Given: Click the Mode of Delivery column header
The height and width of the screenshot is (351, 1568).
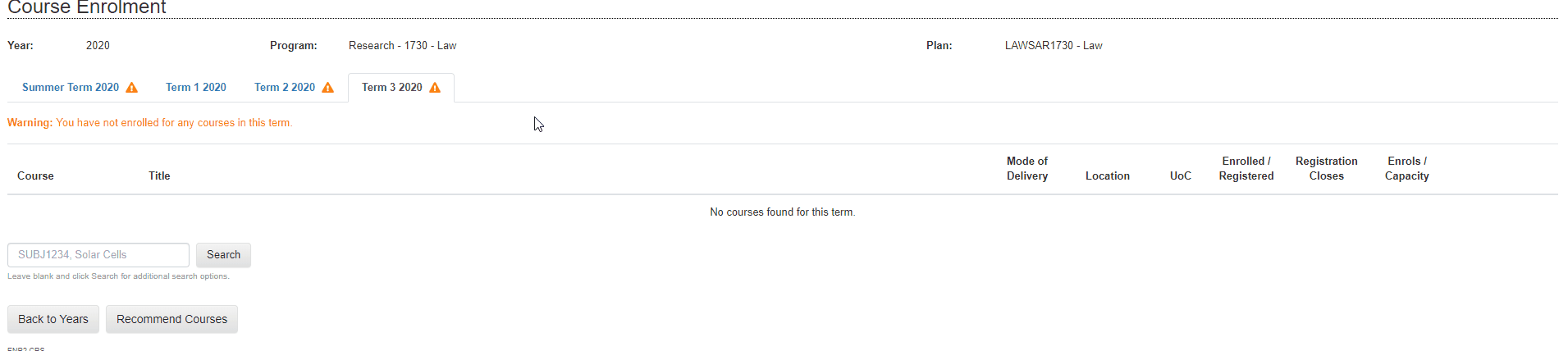Looking at the screenshot, I should (x=1027, y=169).
